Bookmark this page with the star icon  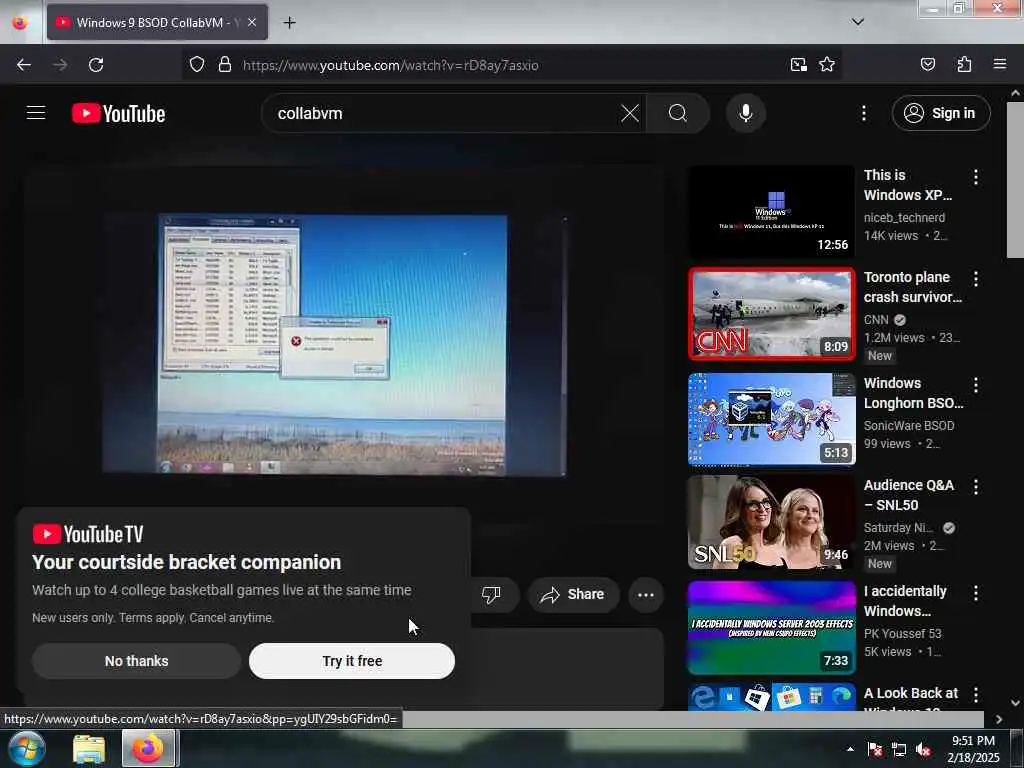(827, 65)
